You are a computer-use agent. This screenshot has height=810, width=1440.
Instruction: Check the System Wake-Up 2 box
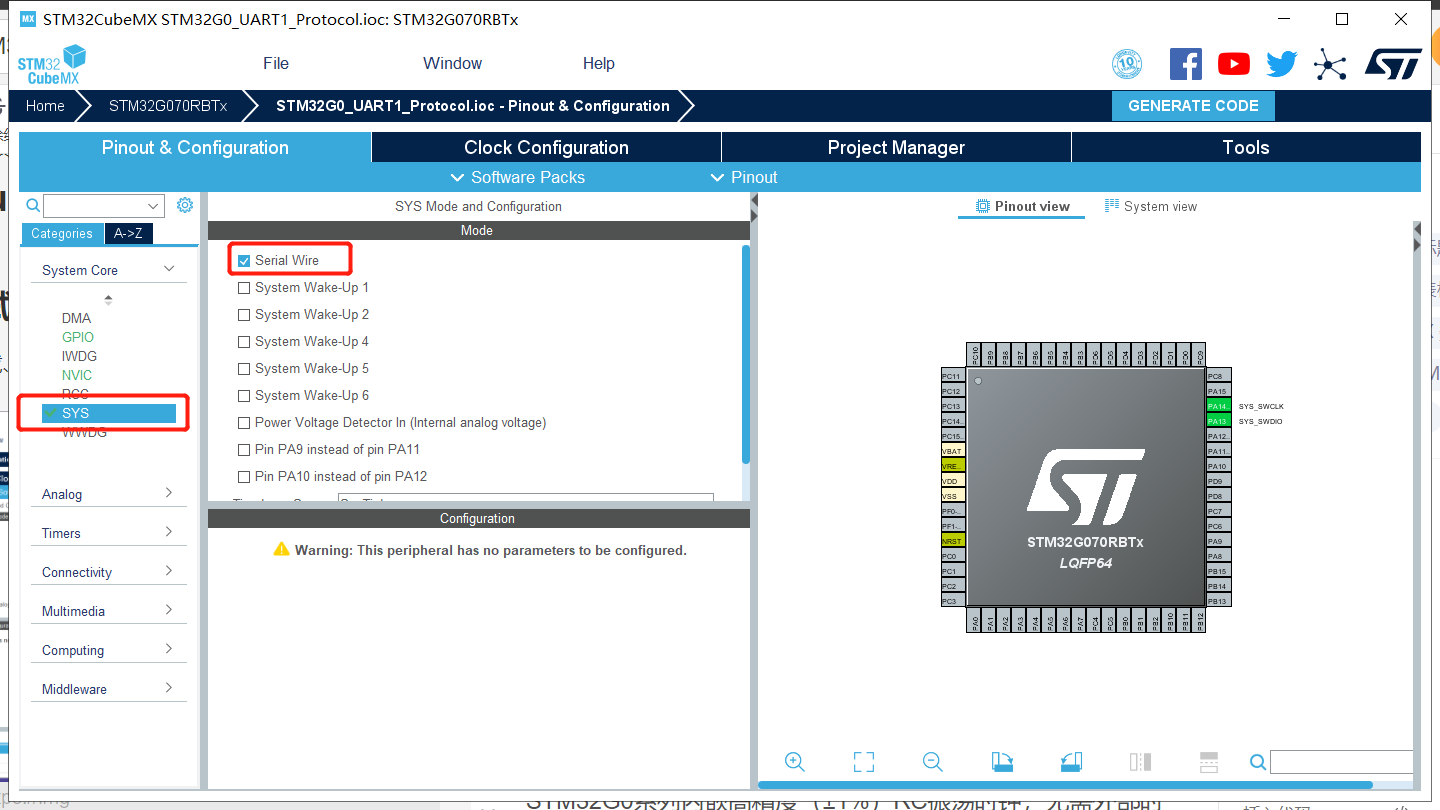pyautogui.click(x=243, y=314)
